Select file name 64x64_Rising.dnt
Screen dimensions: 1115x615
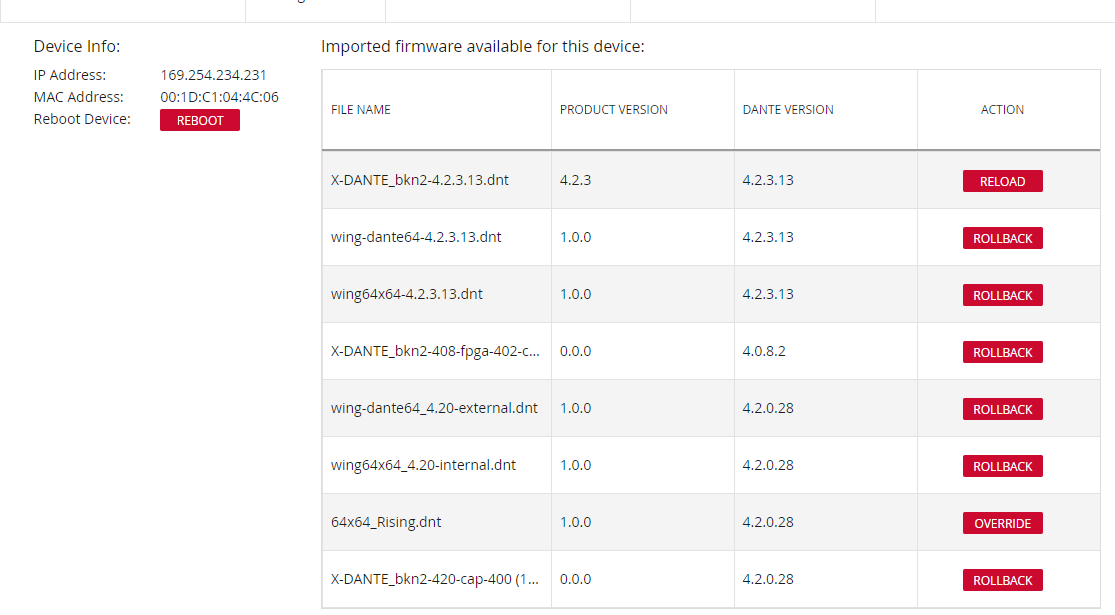coord(386,522)
